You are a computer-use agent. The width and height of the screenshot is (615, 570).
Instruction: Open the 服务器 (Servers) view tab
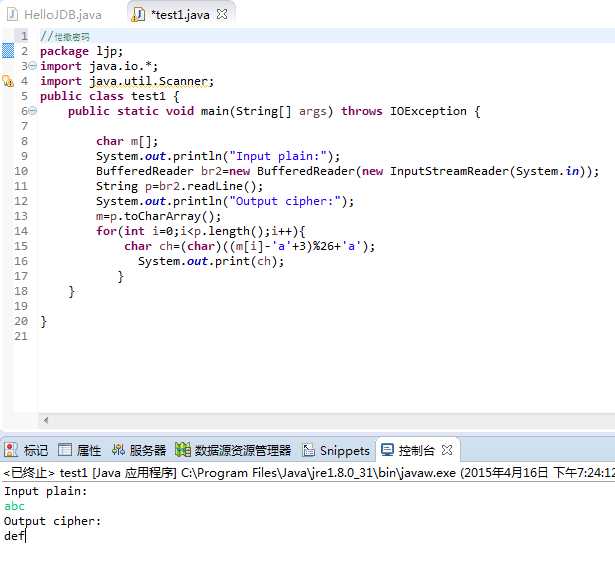point(139,450)
